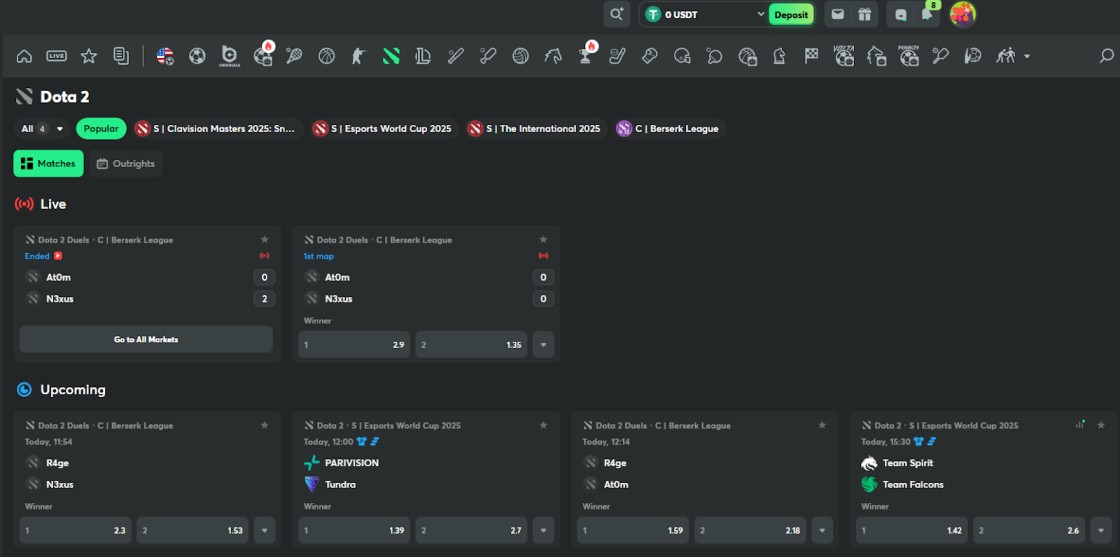Screen dimensions: 1120x557
Task: Select the Horse racing icon
Action: tap(553, 56)
